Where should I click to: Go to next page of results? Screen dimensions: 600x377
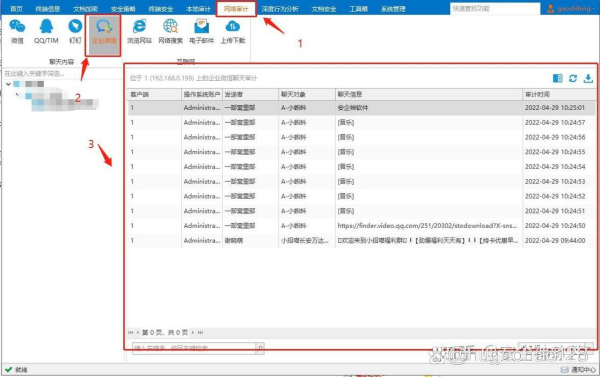(193, 333)
